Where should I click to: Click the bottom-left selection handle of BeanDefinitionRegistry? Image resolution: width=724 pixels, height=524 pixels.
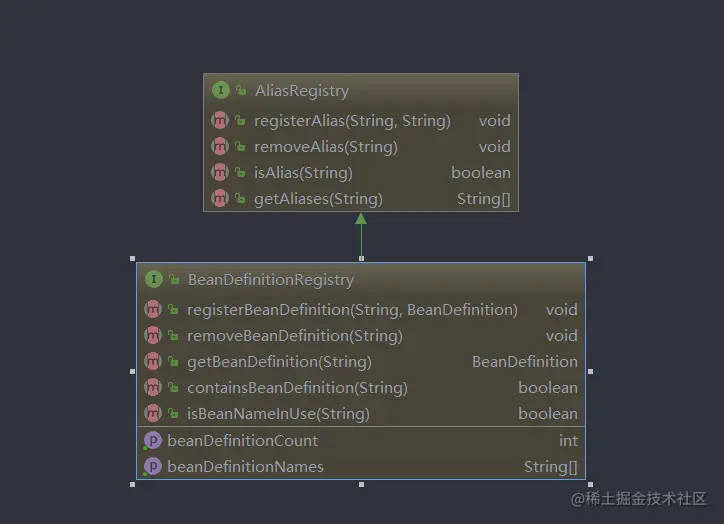[133, 484]
